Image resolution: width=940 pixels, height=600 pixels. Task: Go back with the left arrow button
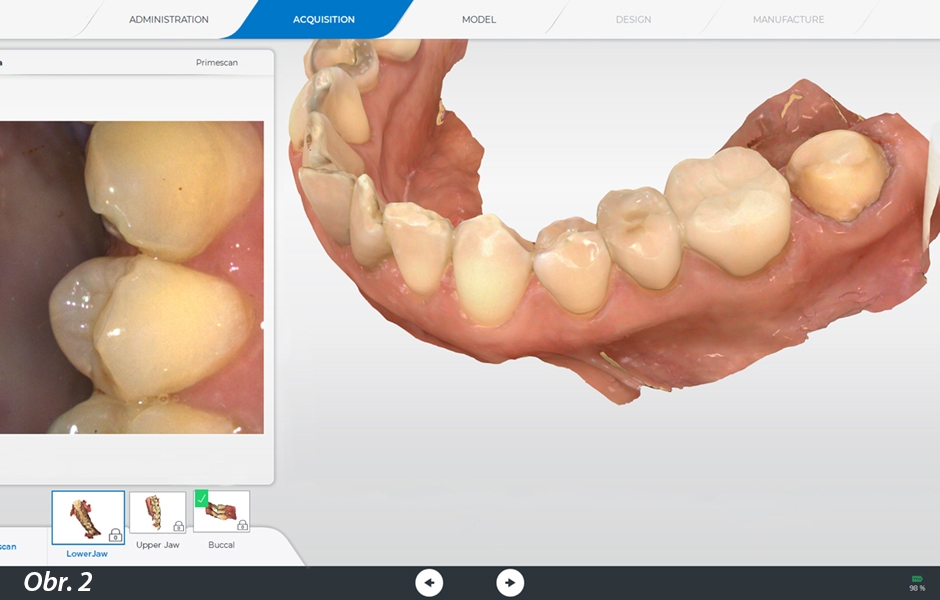(429, 583)
